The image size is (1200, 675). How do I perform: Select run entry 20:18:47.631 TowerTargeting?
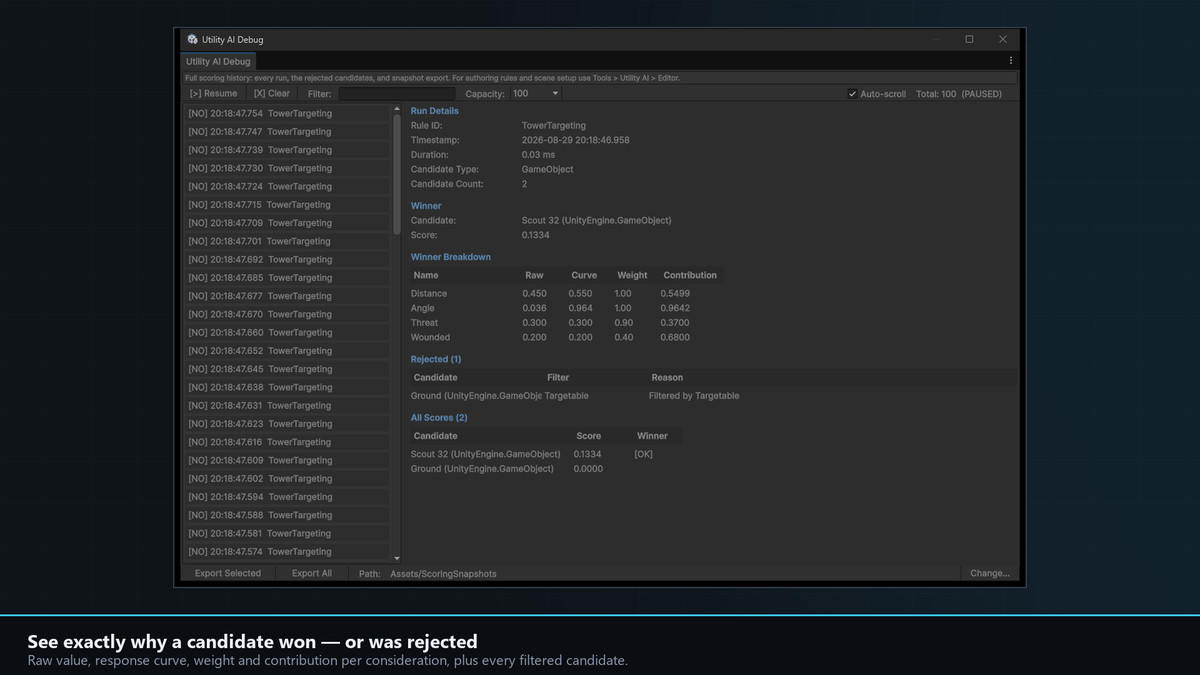tap(287, 405)
